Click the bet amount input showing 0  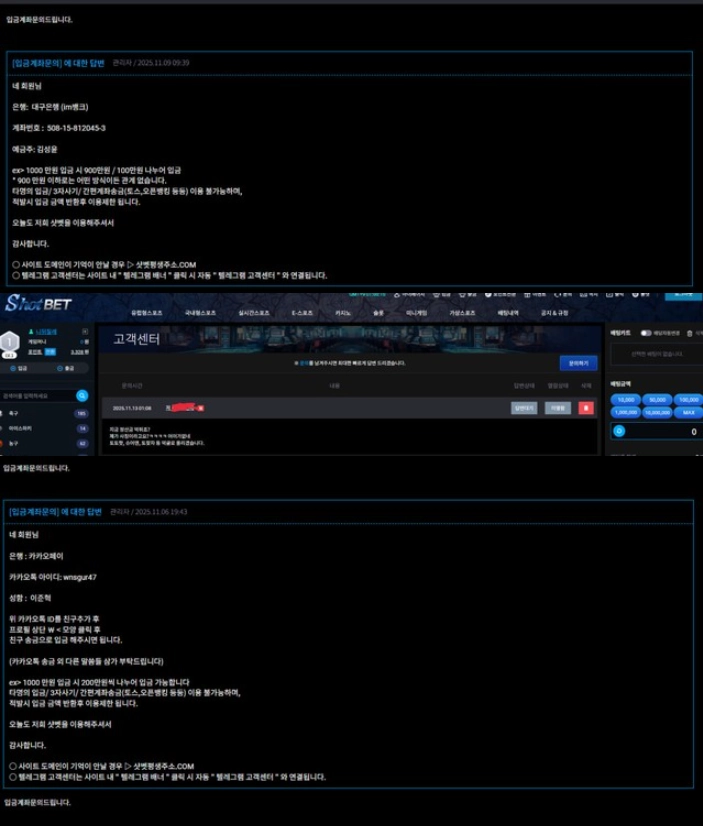tap(665, 432)
